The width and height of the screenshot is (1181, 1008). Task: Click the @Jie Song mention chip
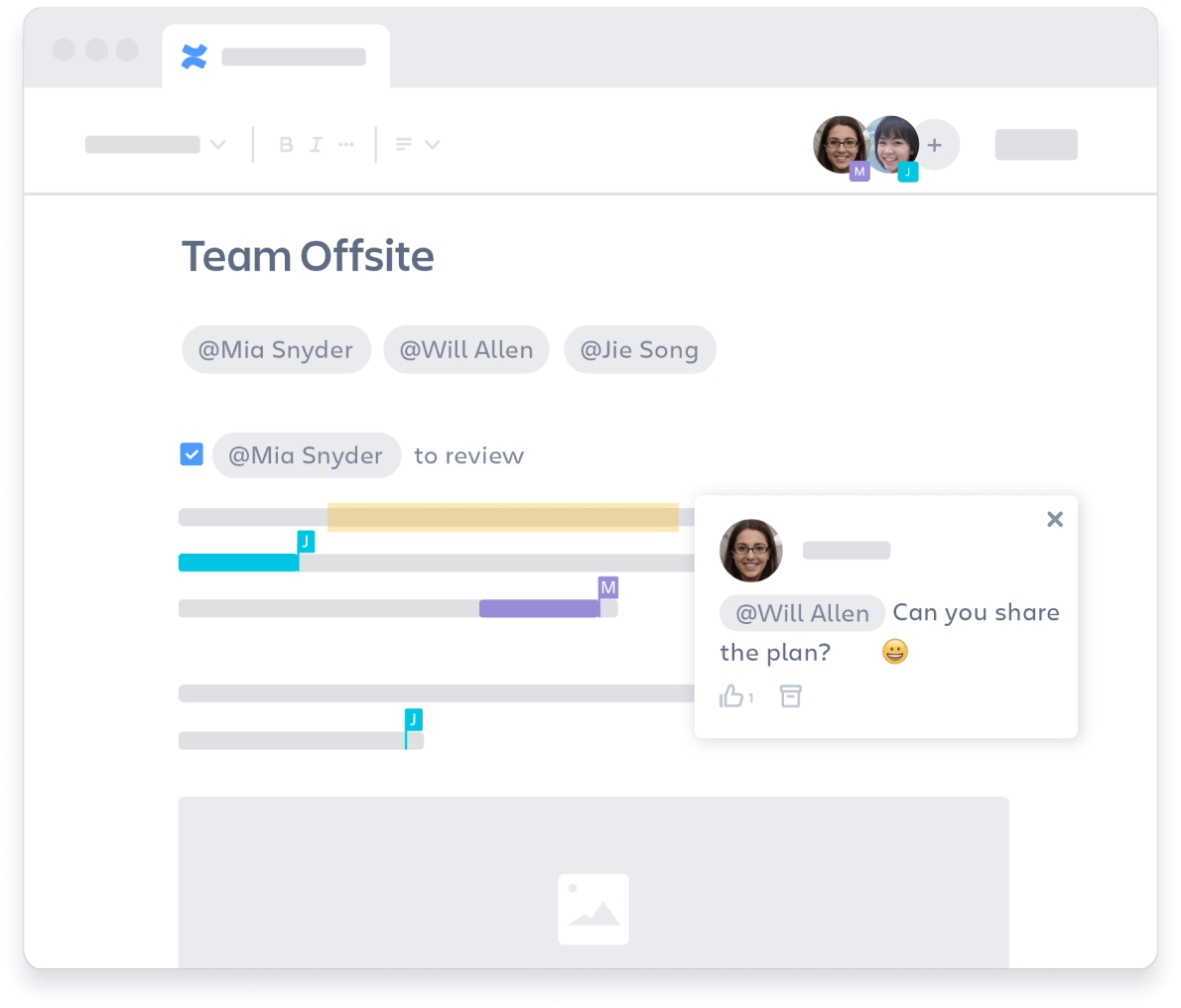[x=639, y=349]
